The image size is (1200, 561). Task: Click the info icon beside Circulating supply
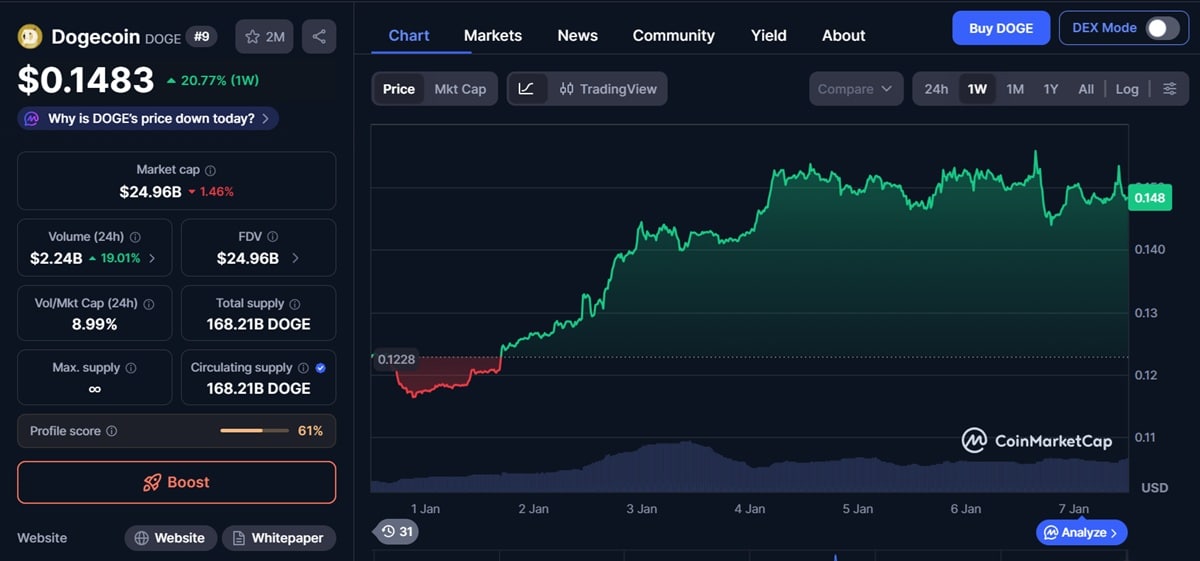[303, 368]
